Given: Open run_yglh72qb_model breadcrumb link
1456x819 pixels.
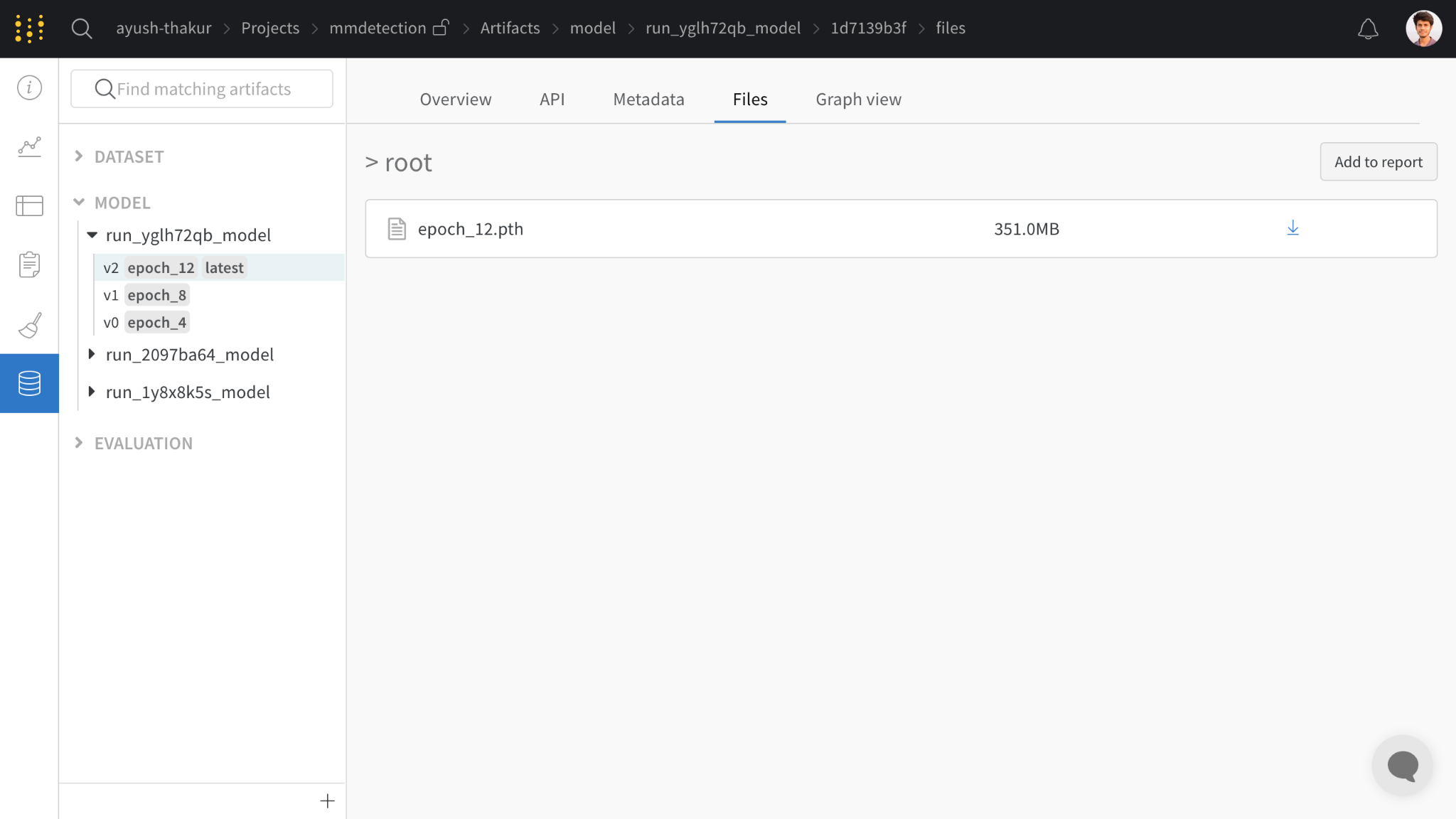Looking at the screenshot, I should (723, 28).
